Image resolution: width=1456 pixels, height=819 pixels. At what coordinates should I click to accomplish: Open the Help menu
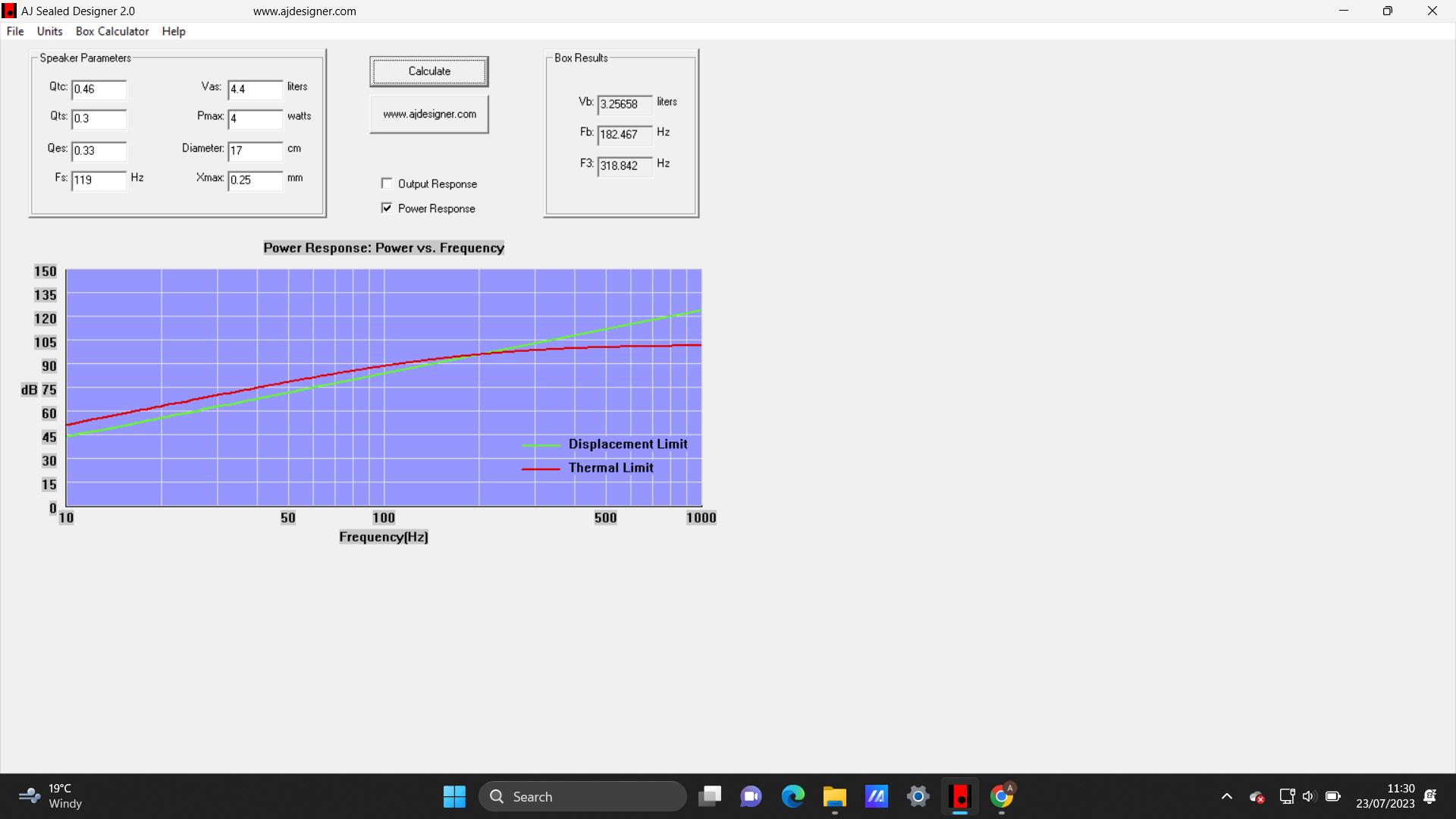pos(174,31)
